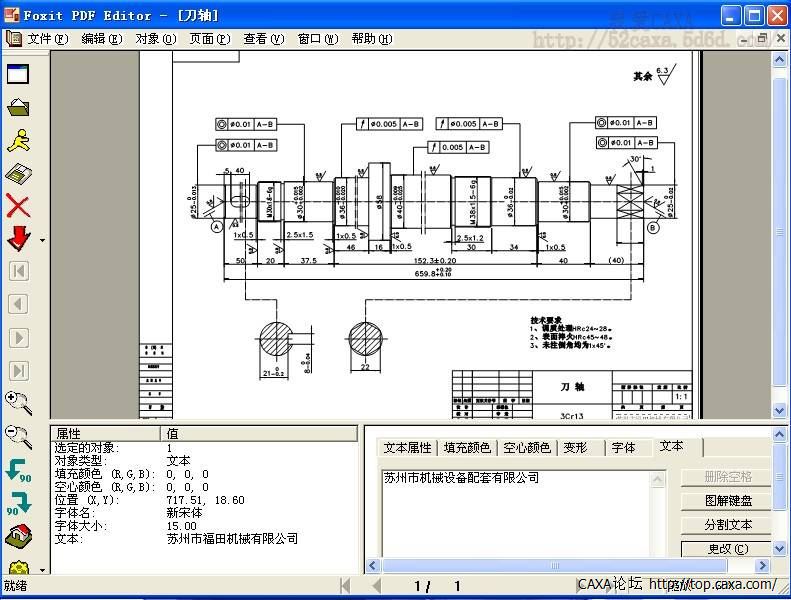Zoom out with the minus magnifier
Screen dimensions: 791x600
point(18,437)
